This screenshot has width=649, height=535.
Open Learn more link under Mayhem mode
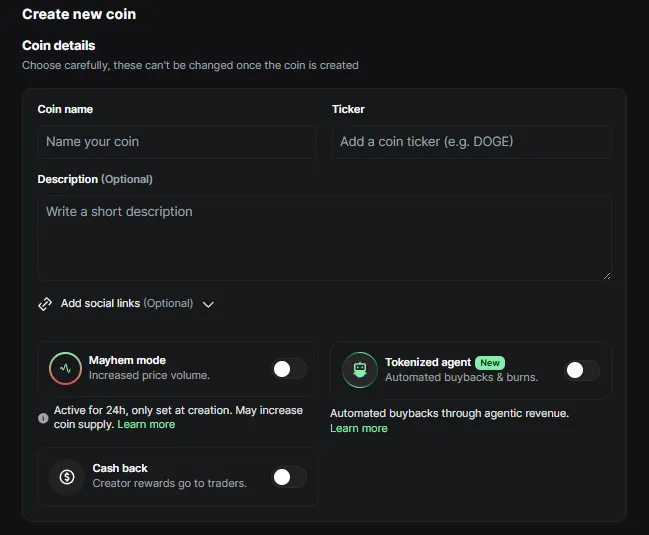click(146, 424)
